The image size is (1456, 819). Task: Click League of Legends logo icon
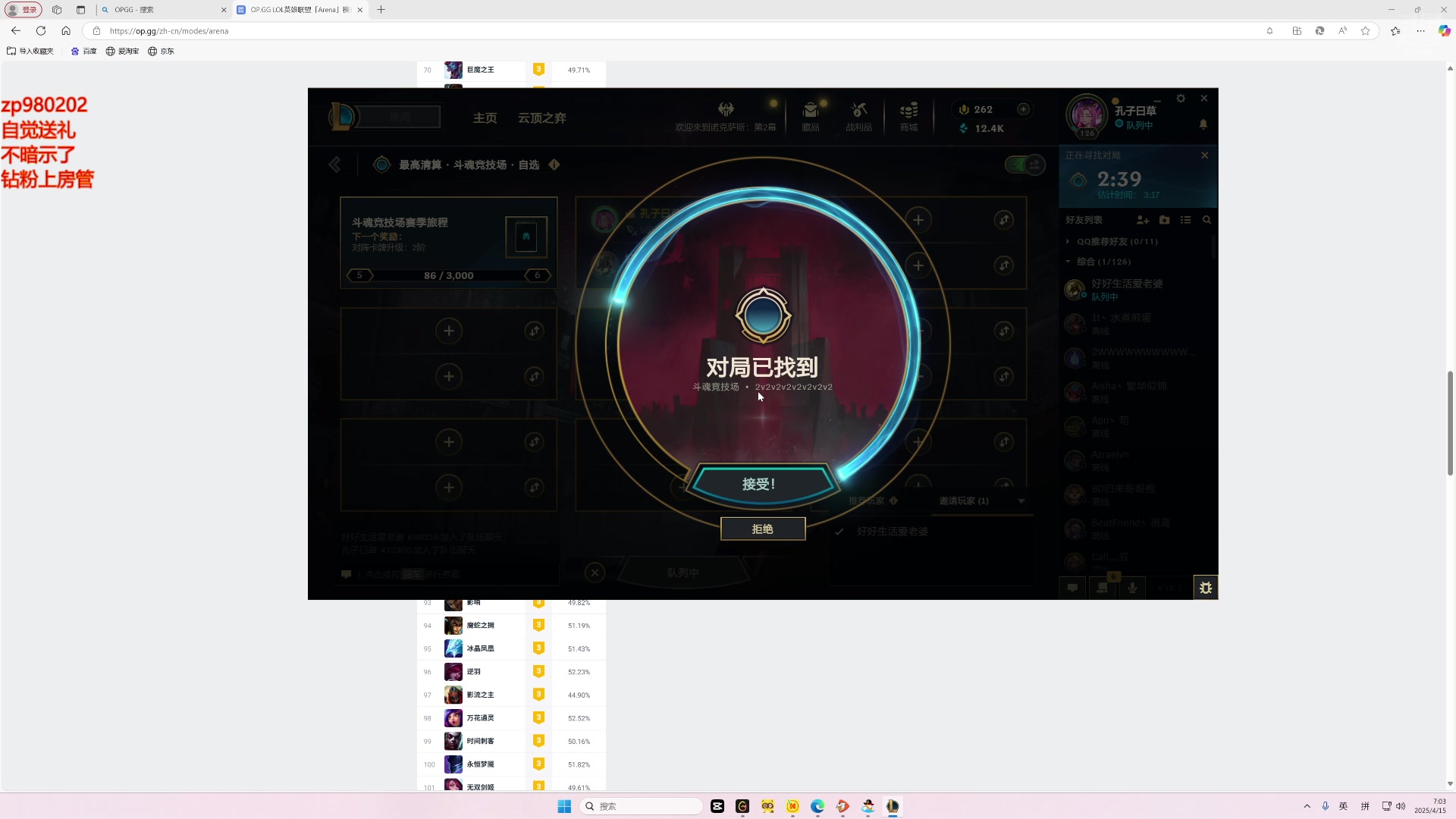[x=343, y=117]
